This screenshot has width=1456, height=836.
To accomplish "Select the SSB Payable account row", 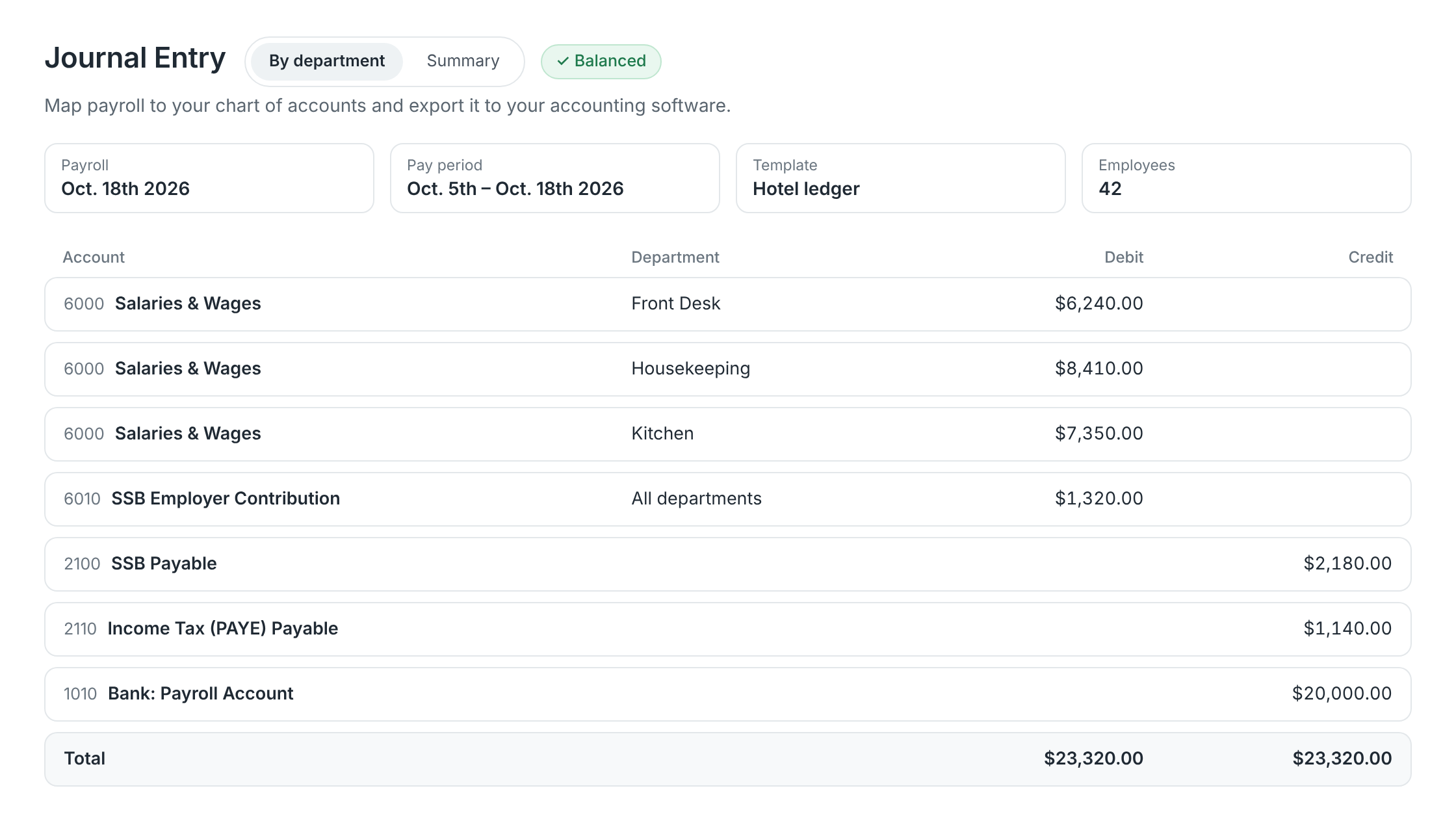I will click(x=728, y=564).
